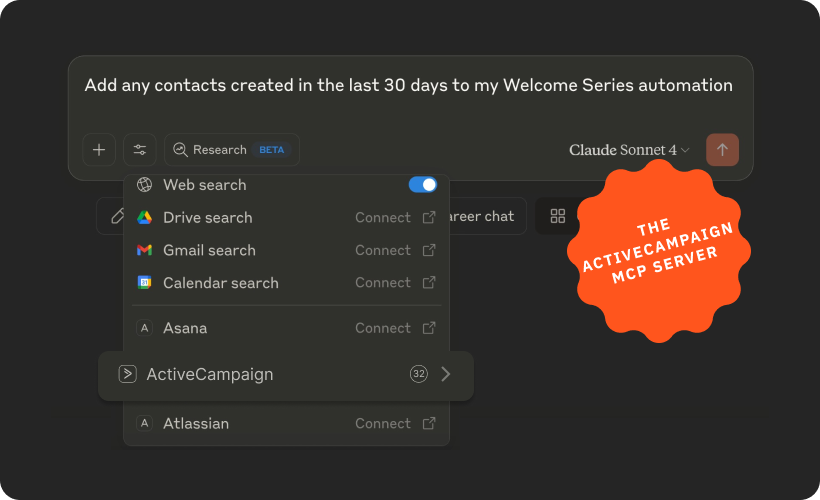The width and height of the screenshot is (820, 500).
Task: Connect Calendar search
Action: coord(394,283)
